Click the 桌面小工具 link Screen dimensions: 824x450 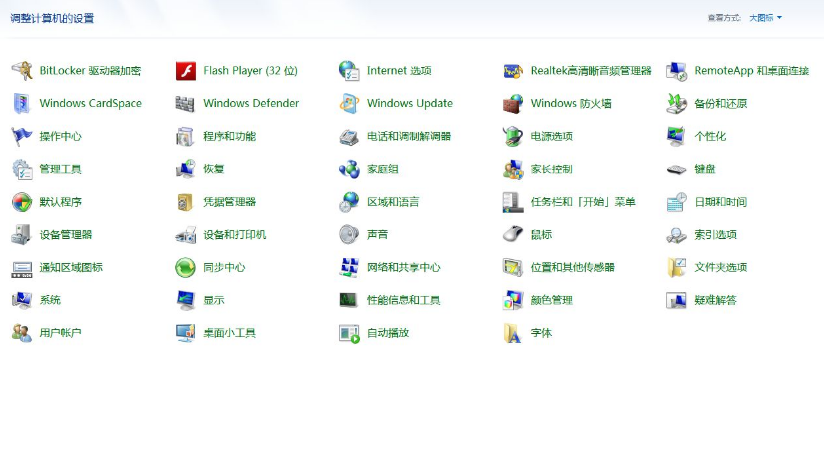click(x=229, y=333)
